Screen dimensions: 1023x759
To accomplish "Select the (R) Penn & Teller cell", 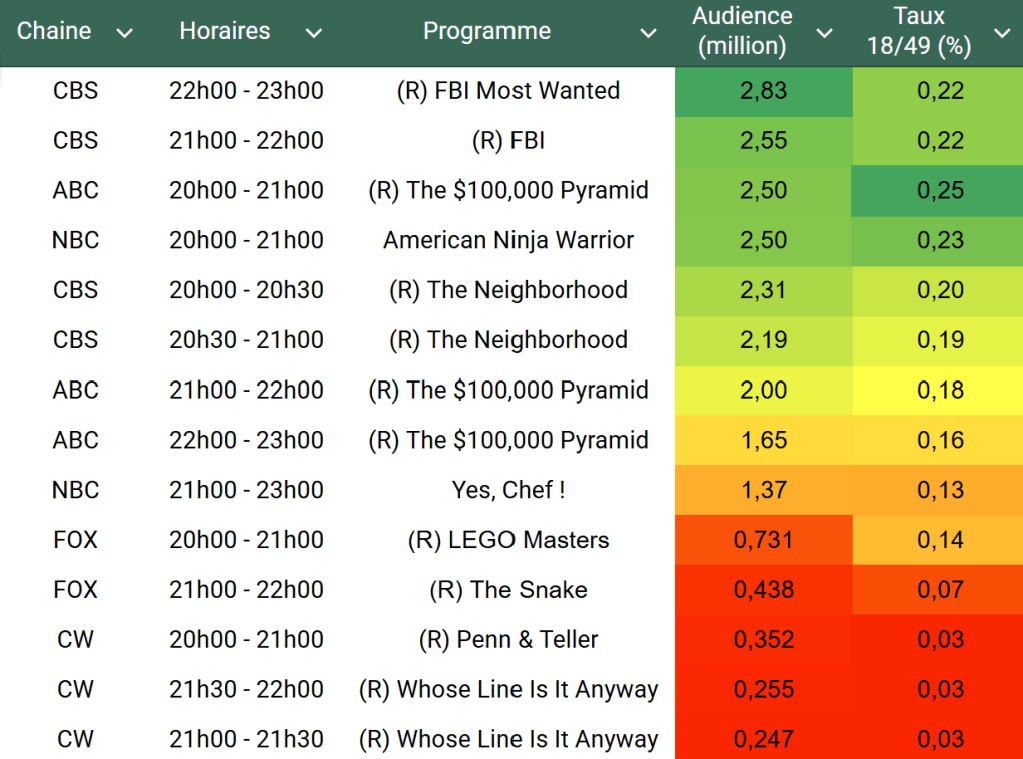I will coord(508,640).
